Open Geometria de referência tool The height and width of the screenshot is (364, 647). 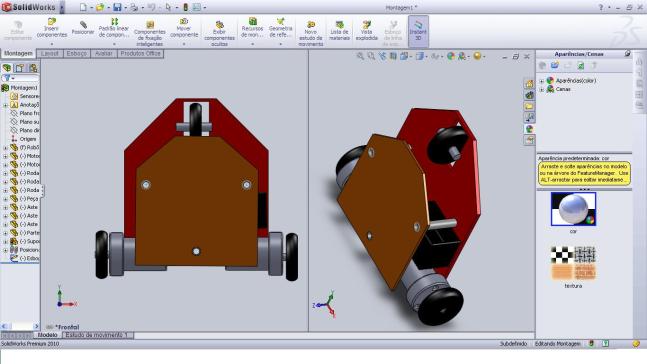281,28
